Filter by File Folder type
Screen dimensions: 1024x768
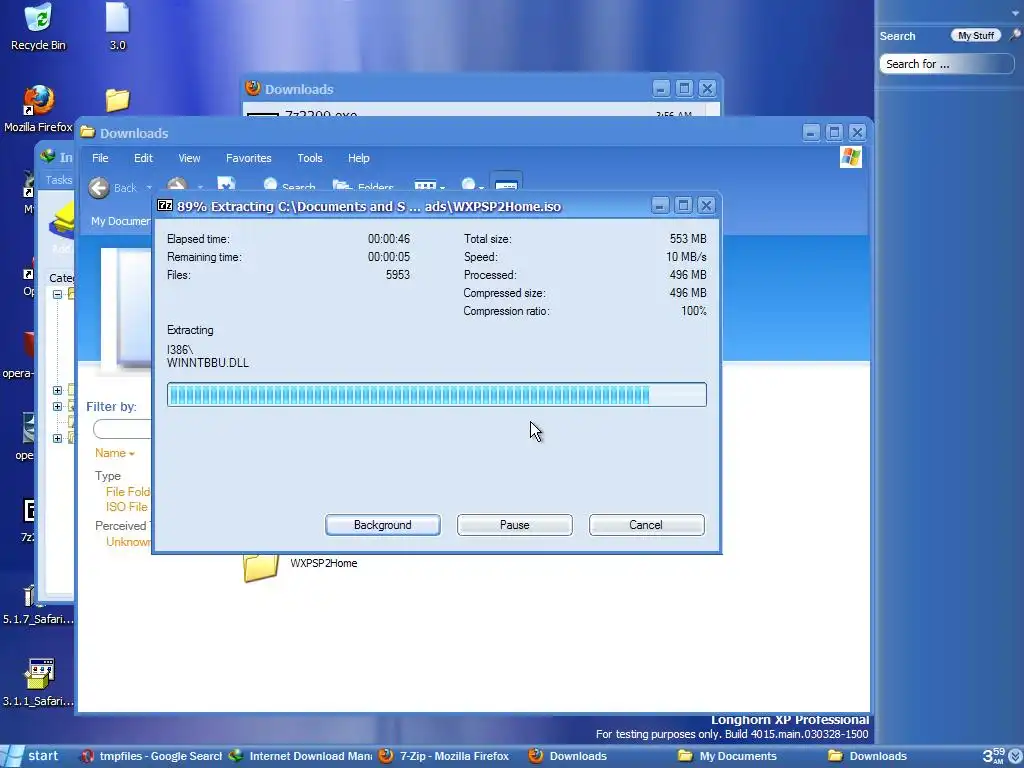tap(128, 492)
